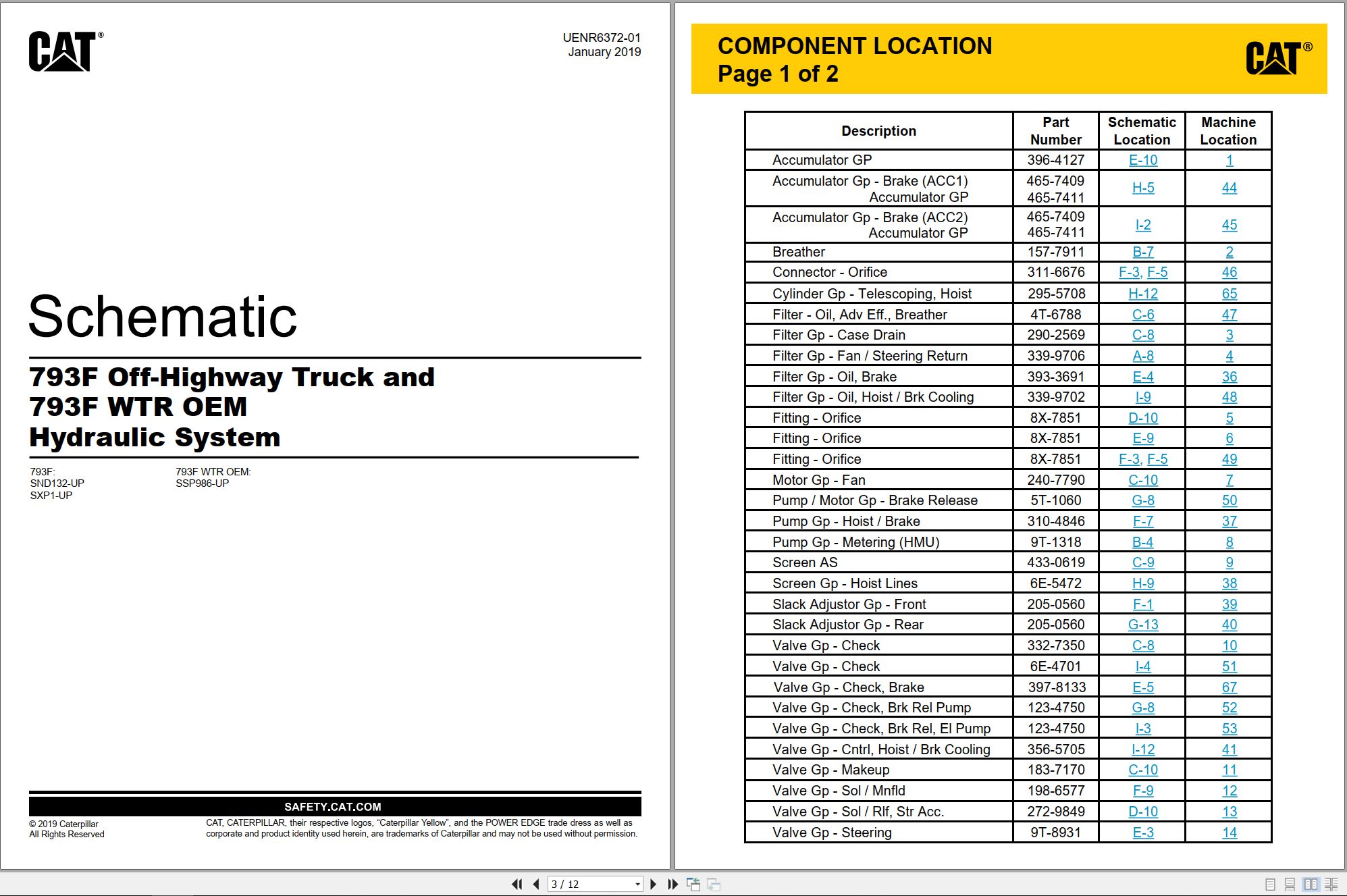This screenshot has width=1347, height=896.
Task: Switch to continuous page layout
Action: tap(1290, 884)
